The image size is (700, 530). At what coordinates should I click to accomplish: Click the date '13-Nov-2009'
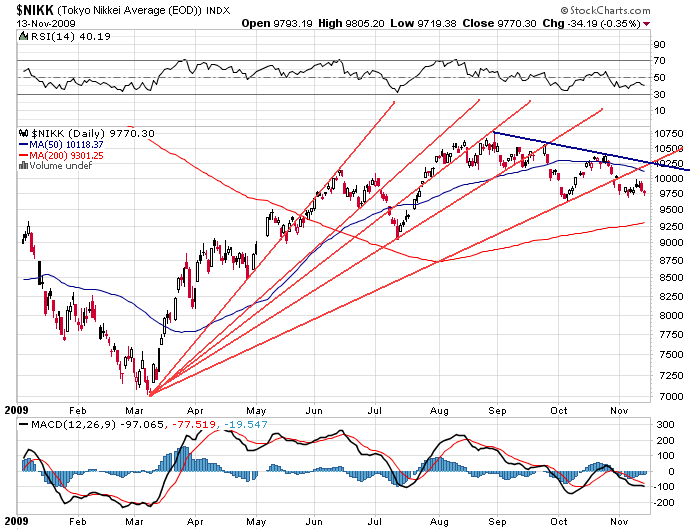pos(46,24)
